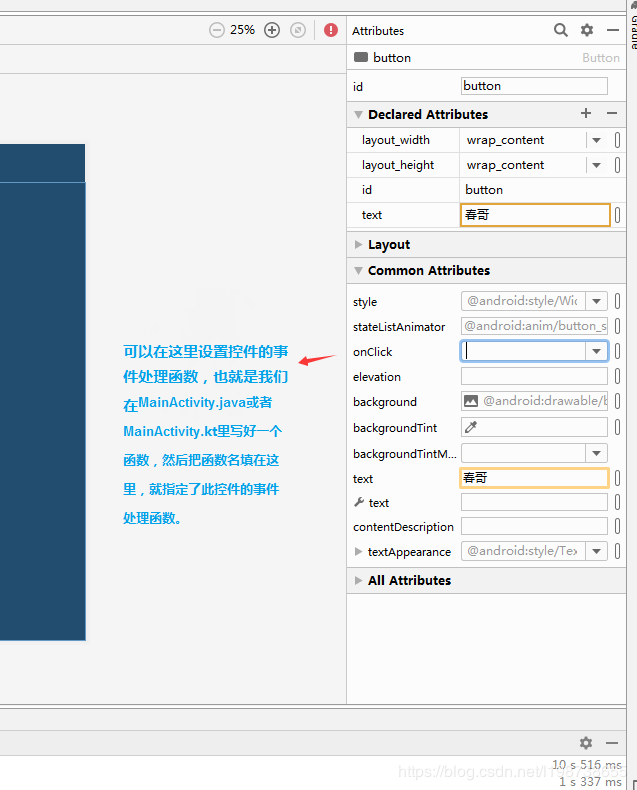Image resolution: width=637 pixels, height=790 pixels.
Task: Open the Attributes panel settings gear
Action: tap(587, 30)
